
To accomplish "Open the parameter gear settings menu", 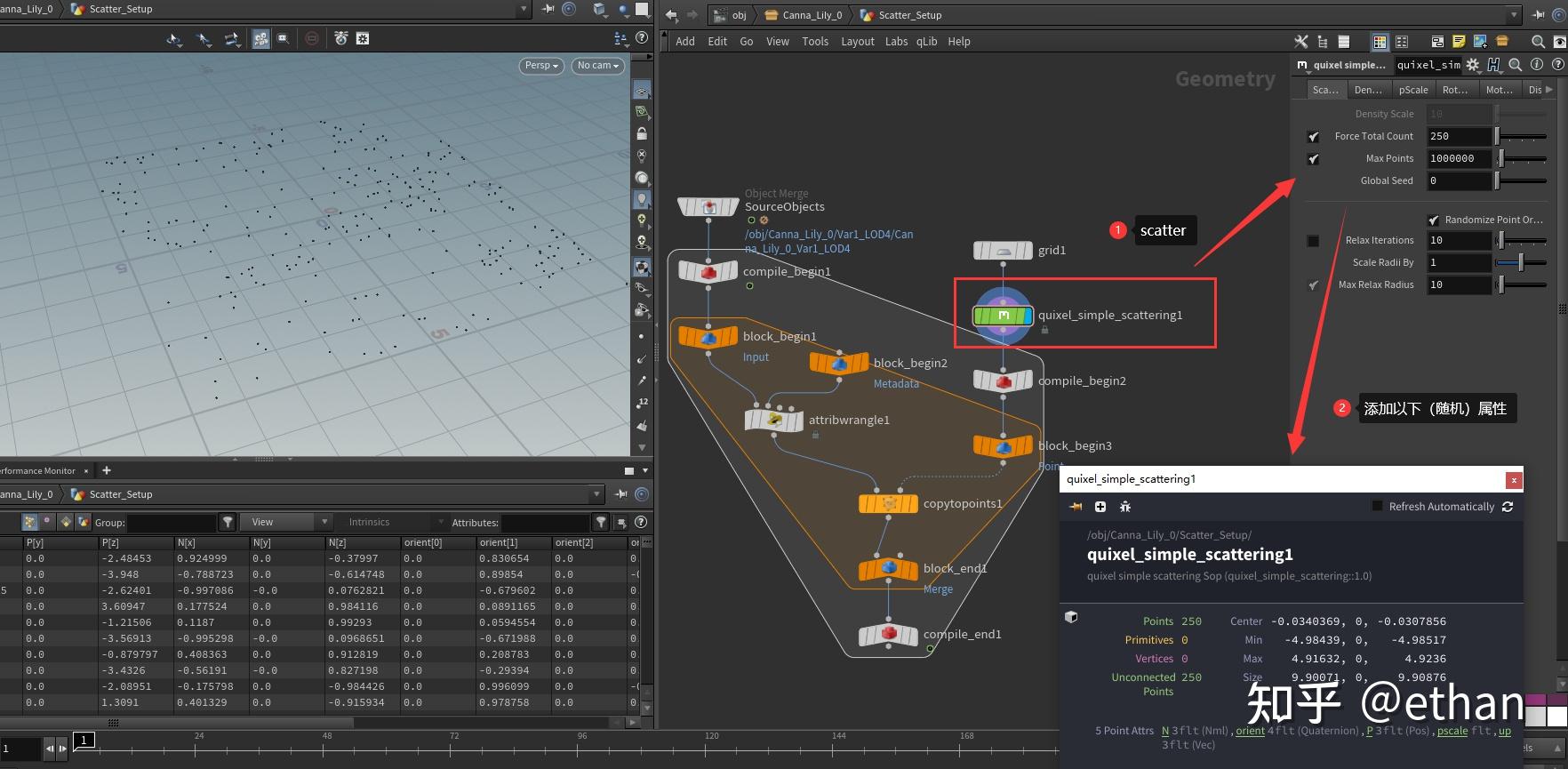I will 1473,65.
